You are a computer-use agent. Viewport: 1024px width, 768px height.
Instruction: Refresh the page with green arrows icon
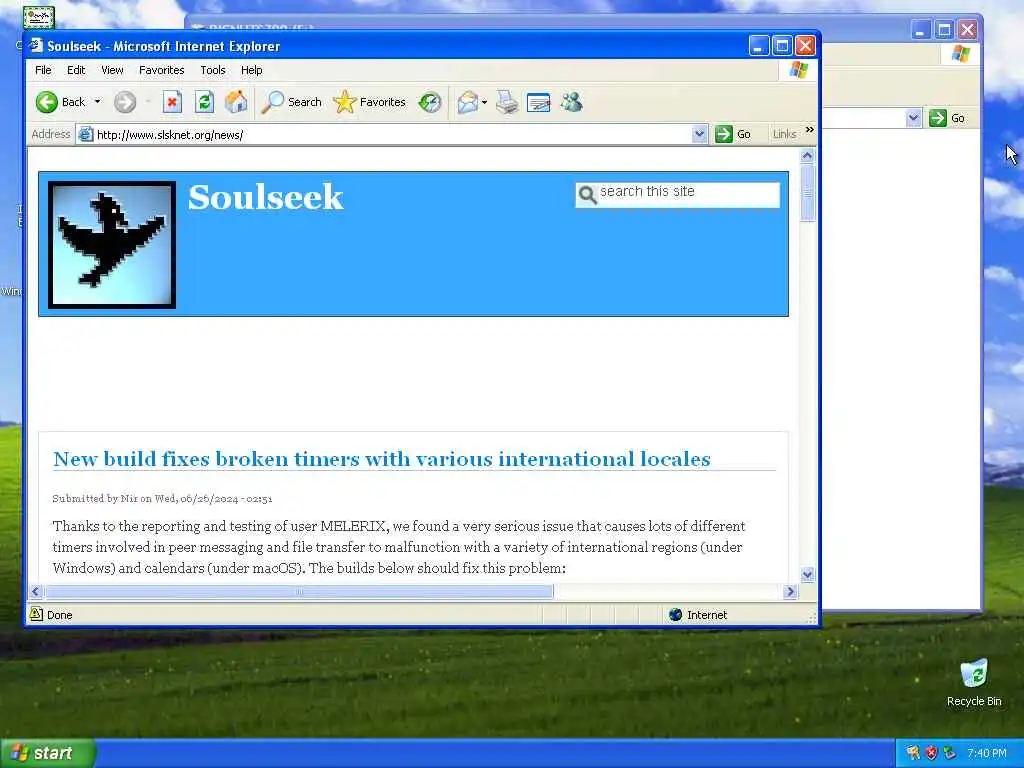(204, 102)
